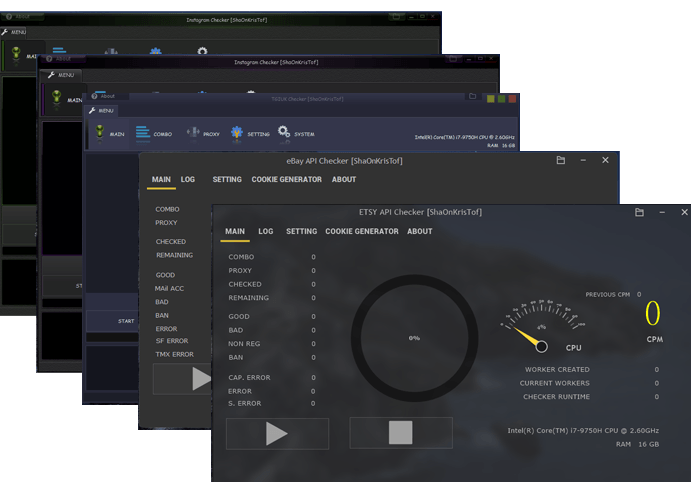Click the SYSTEM gears icon
Screen dimensions: 691x500
pyautogui.click(x=284, y=133)
